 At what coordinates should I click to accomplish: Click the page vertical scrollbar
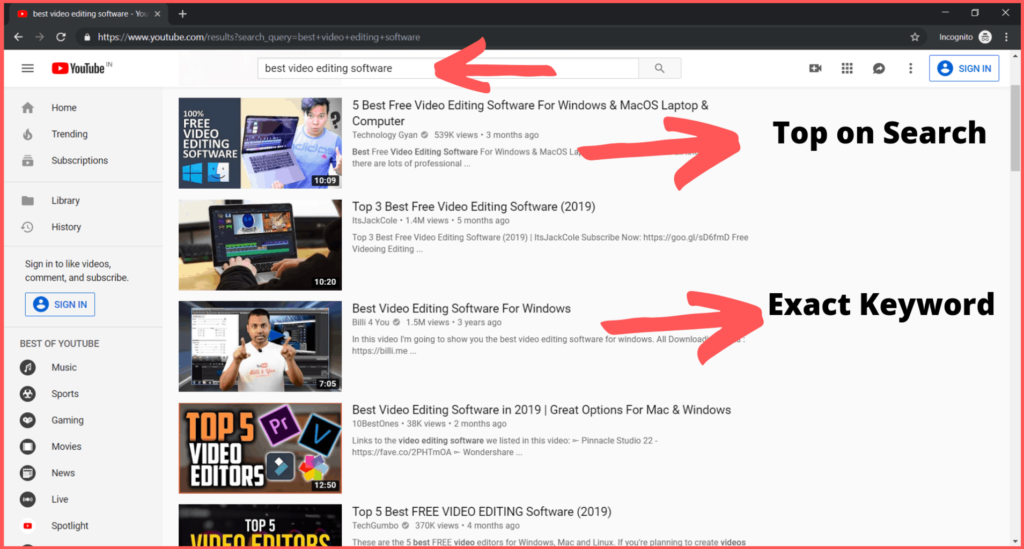1015,127
